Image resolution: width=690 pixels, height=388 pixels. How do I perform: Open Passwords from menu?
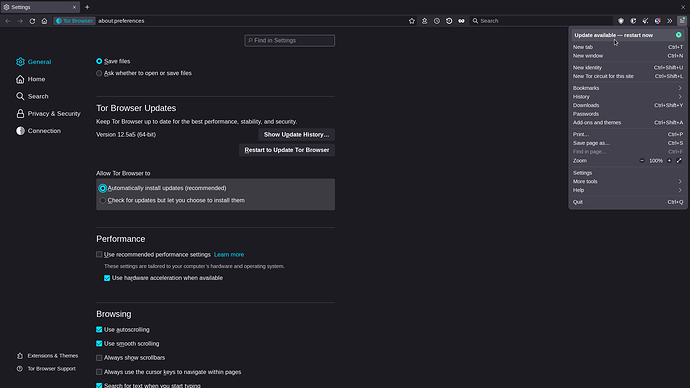628,114
